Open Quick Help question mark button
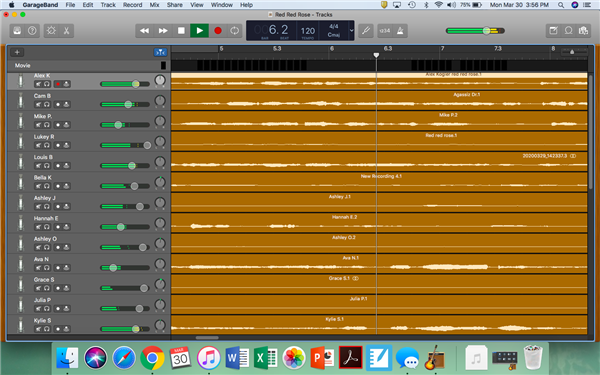600x375 pixels. (32, 31)
